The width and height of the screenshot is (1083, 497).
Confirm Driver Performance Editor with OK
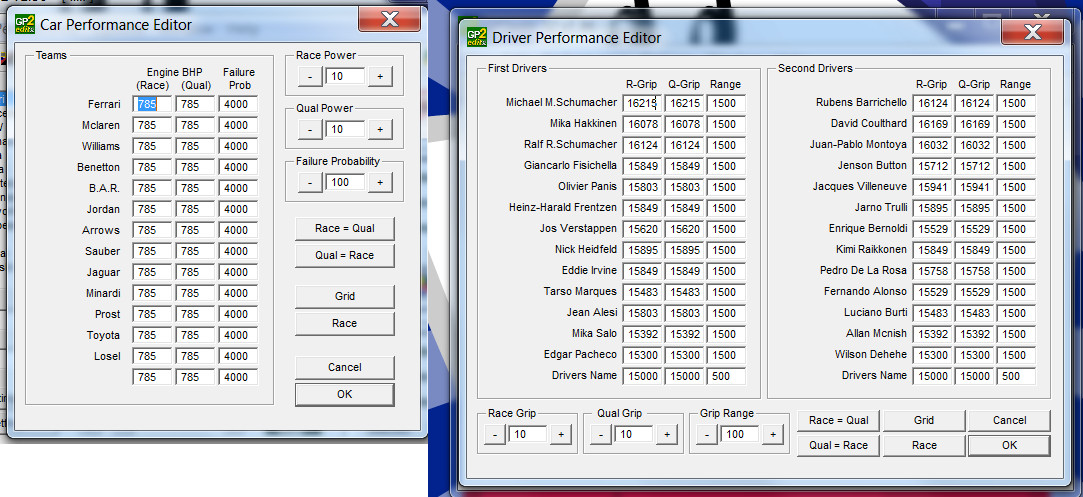tap(1009, 445)
